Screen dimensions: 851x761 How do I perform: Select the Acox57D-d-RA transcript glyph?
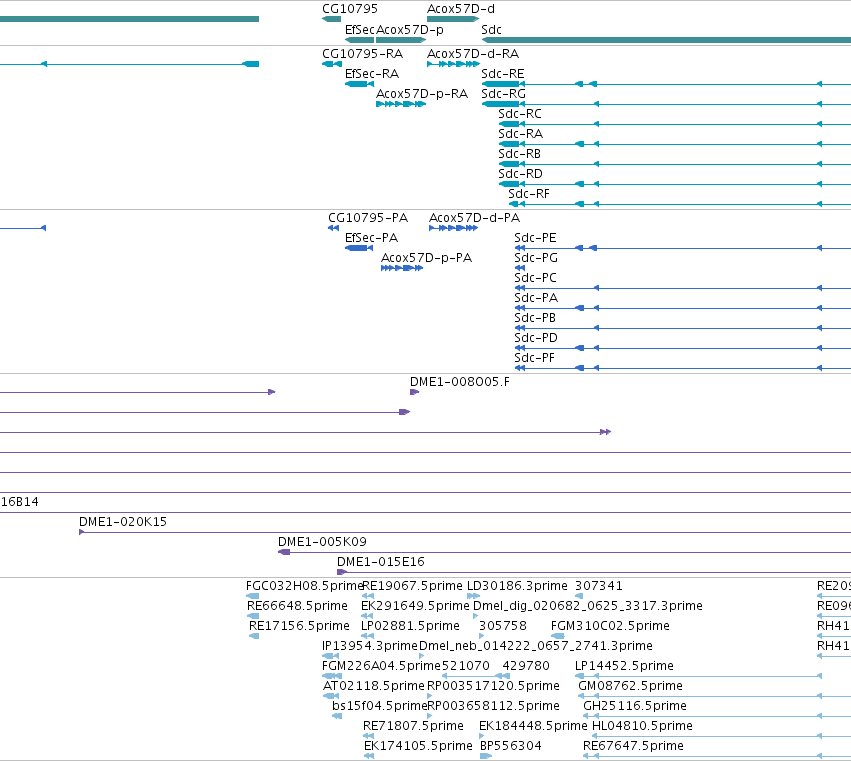(453, 64)
